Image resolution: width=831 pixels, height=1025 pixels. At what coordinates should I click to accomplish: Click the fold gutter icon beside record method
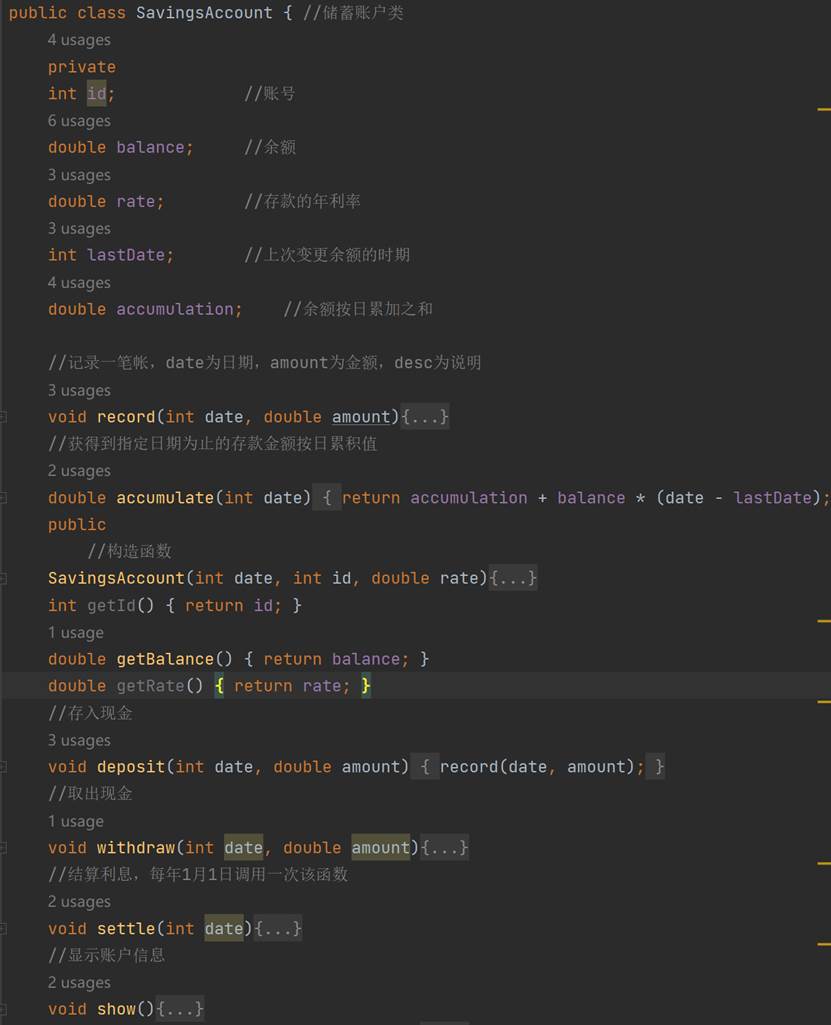click(x=4, y=417)
